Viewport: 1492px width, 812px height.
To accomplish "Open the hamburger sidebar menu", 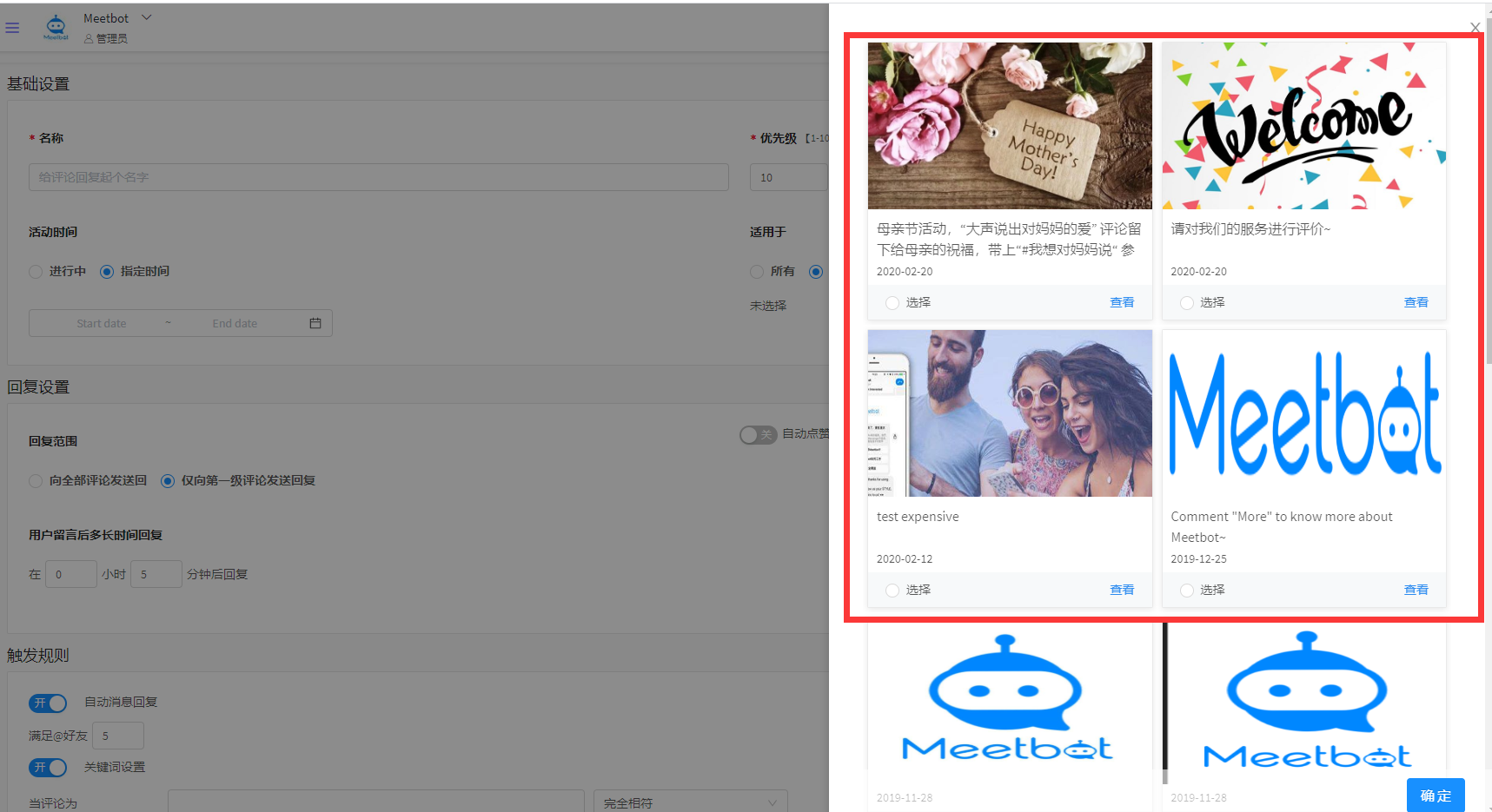I will tap(12, 28).
